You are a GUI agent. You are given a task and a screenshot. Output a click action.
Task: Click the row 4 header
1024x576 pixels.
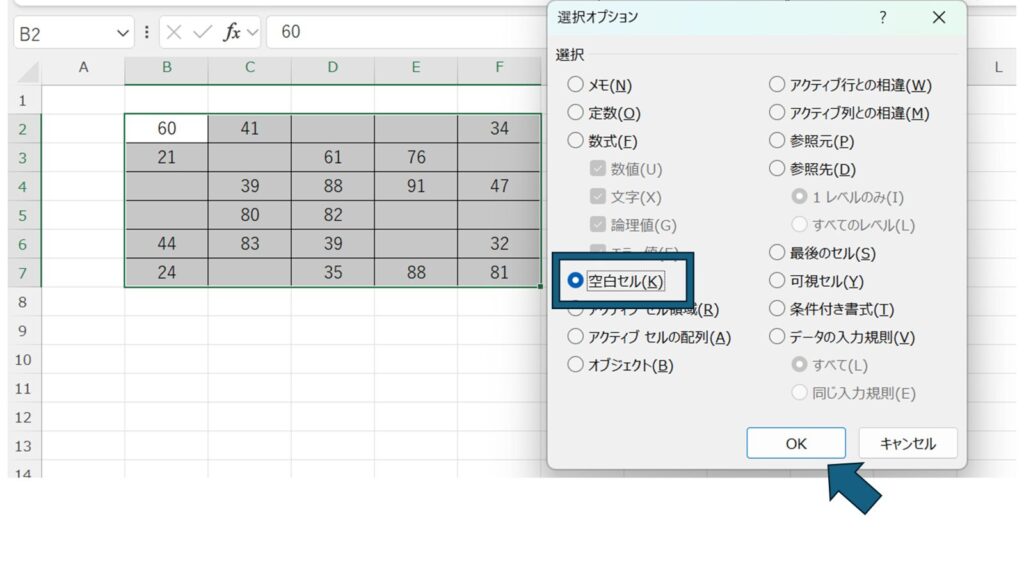coord(23,187)
